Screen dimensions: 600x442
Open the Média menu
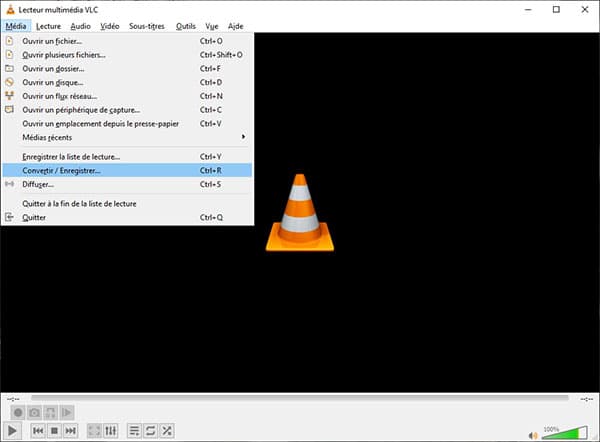coord(16,26)
